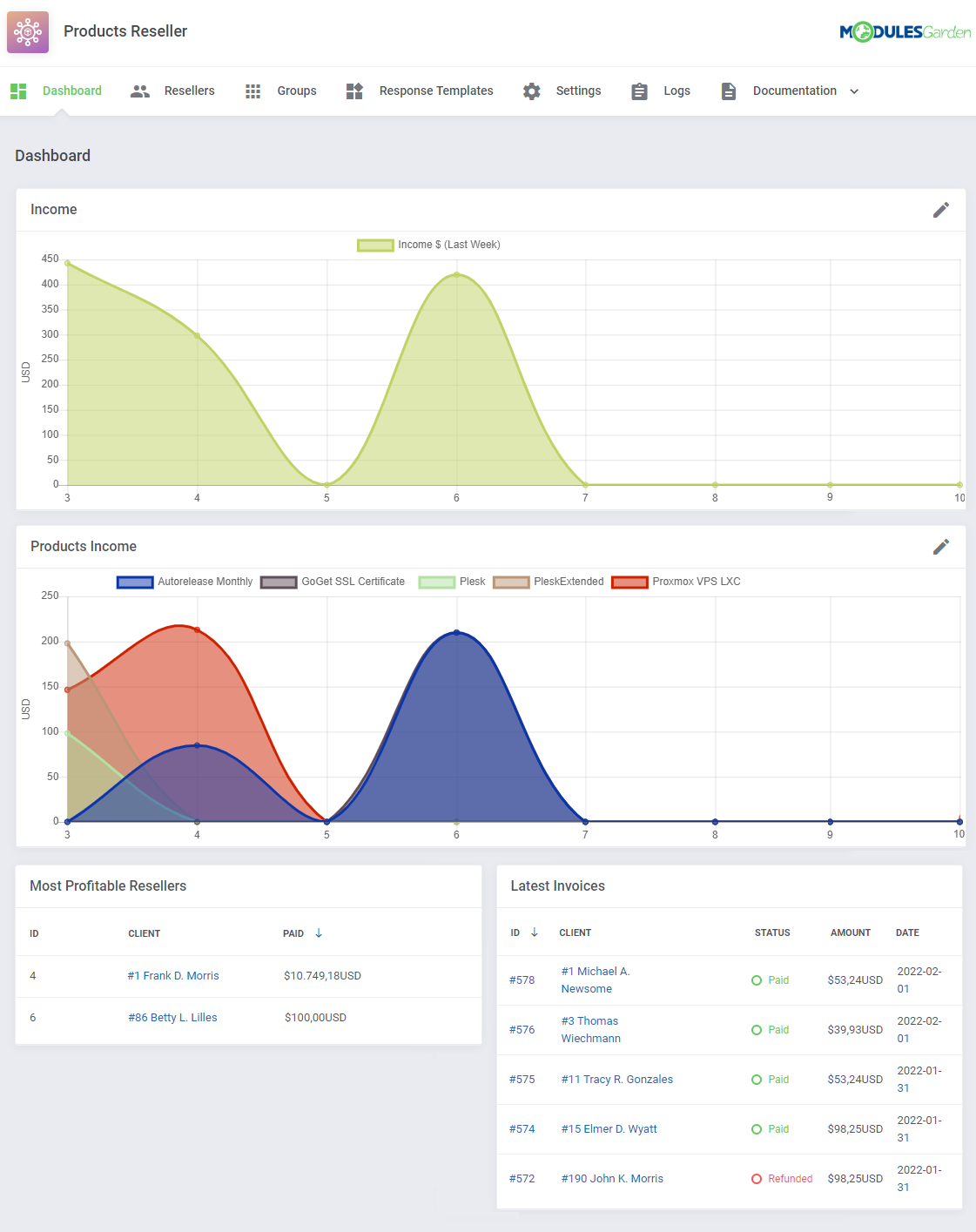The width and height of the screenshot is (976, 1232).
Task: Click Autorelease Monthly peak point at day 6
Action: pos(456,633)
